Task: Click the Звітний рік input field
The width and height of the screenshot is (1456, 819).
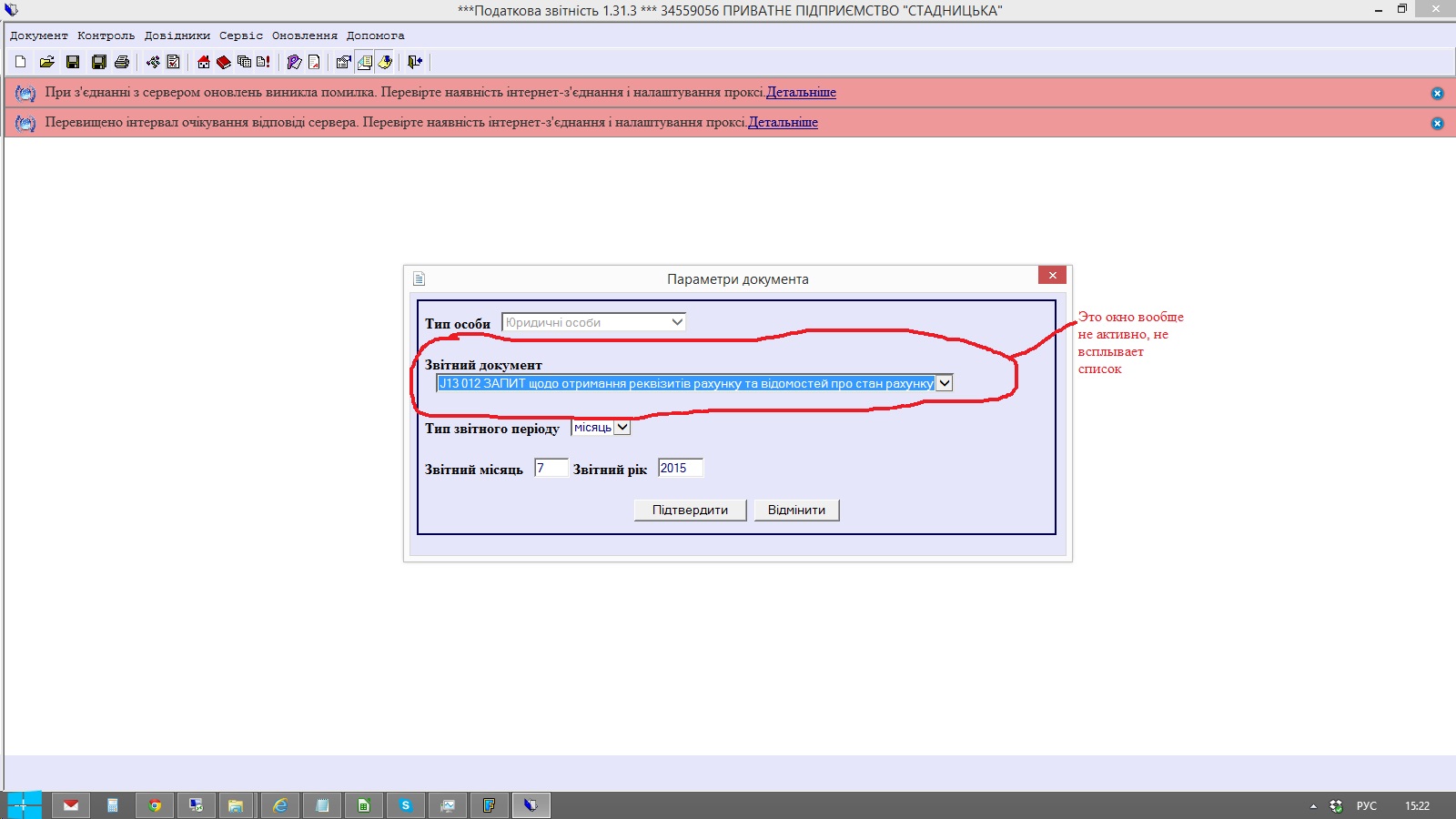Action: pos(680,468)
